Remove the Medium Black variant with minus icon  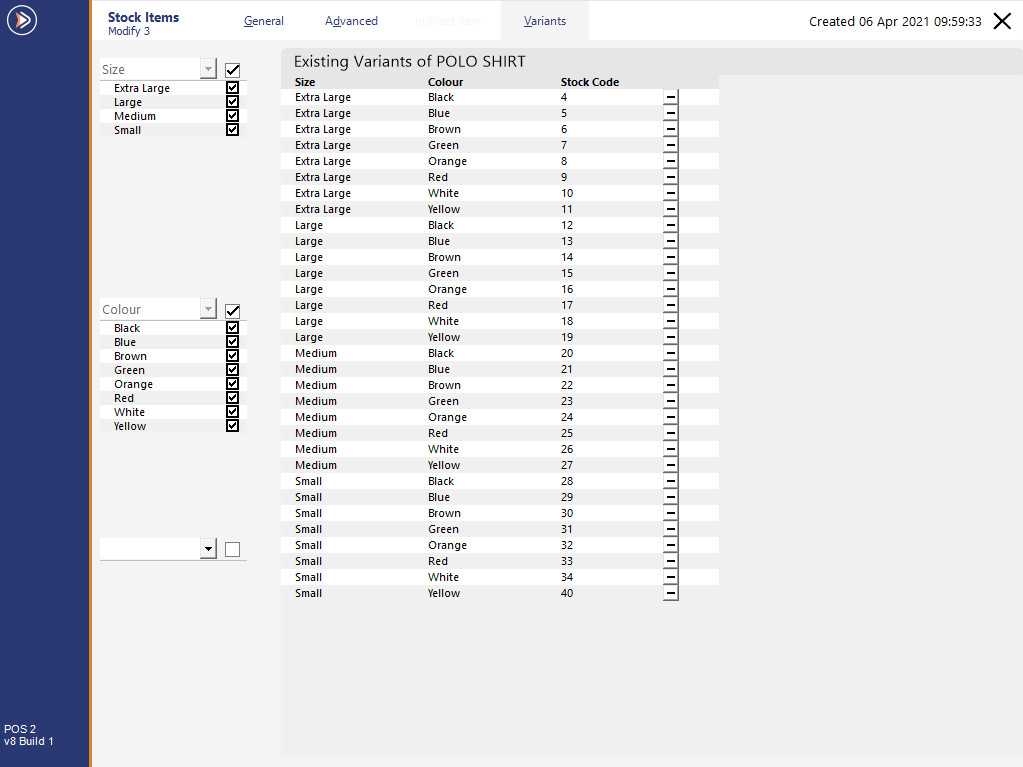670,353
